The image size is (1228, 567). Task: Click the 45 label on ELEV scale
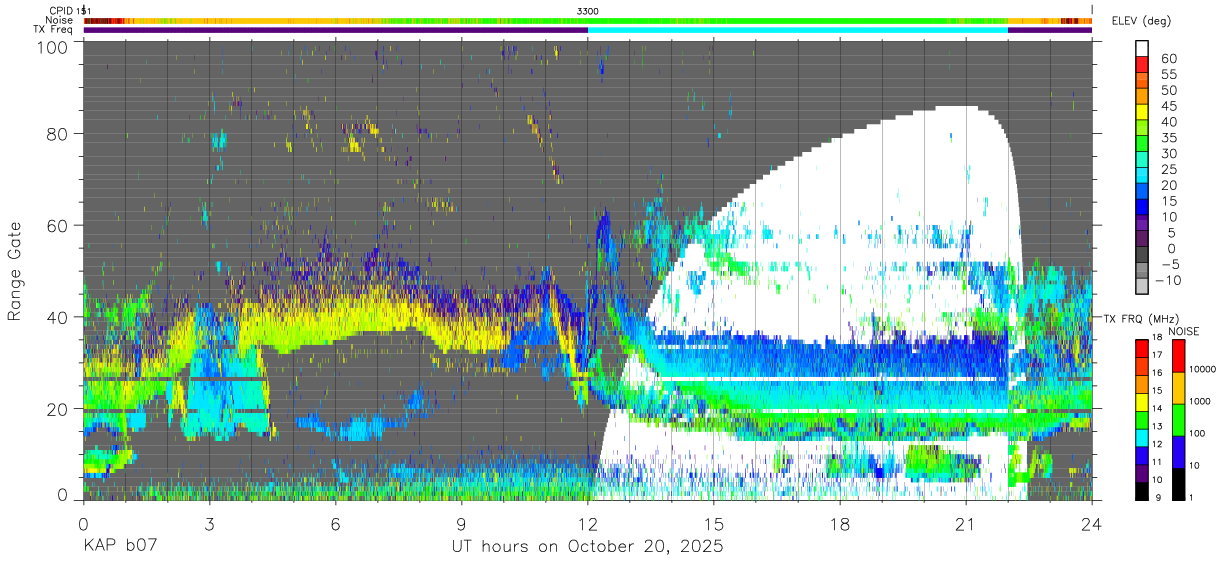click(1169, 105)
